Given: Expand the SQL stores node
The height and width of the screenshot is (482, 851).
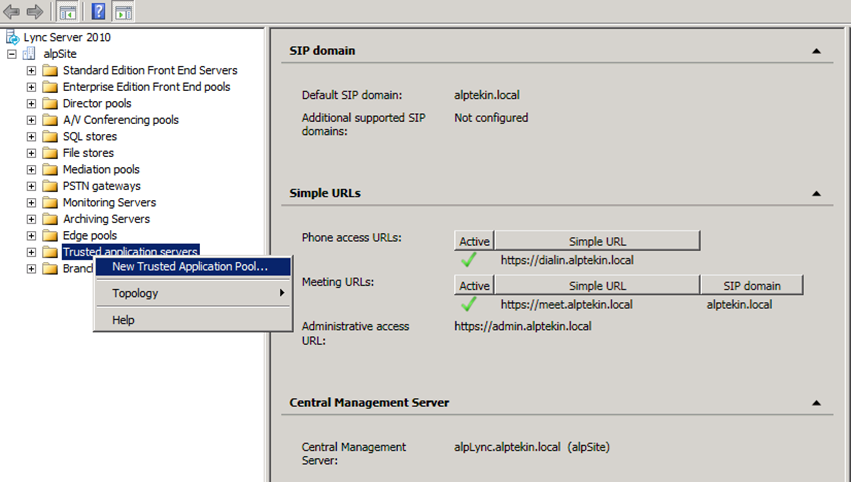Looking at the screenshot, I should click(x=31, y=137).
